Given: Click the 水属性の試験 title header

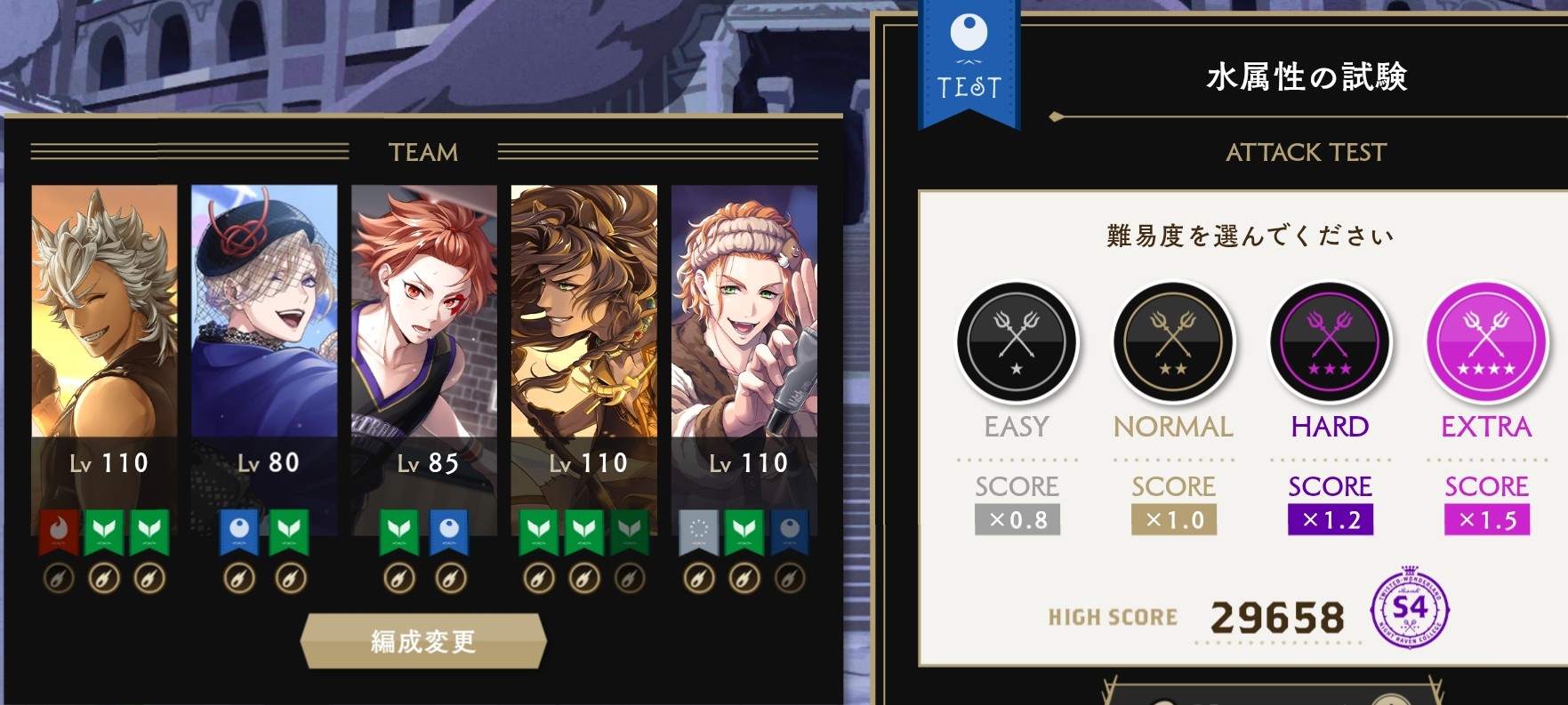Looking at the screenshot, I should 1307,77.
